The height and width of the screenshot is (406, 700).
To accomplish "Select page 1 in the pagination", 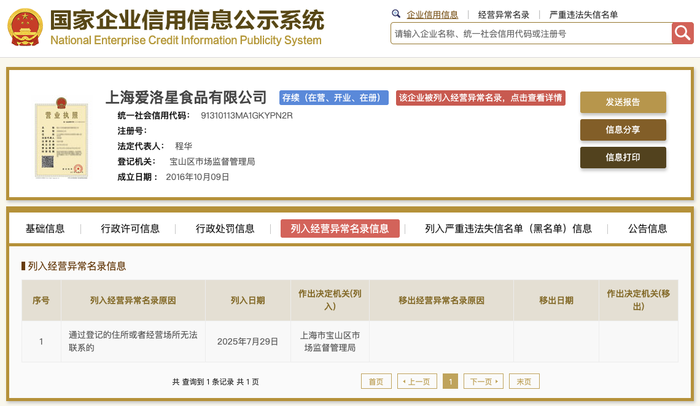I will point(450,381).
